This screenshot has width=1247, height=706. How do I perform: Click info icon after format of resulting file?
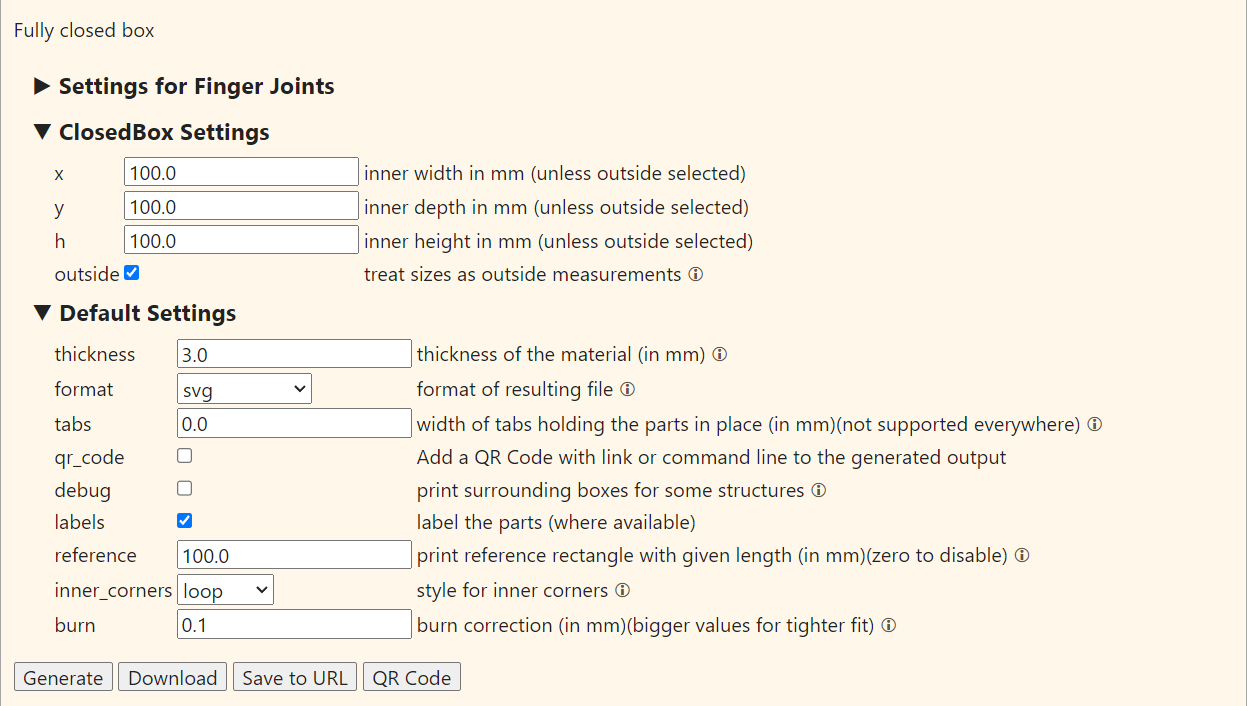(x=627, y=389)
